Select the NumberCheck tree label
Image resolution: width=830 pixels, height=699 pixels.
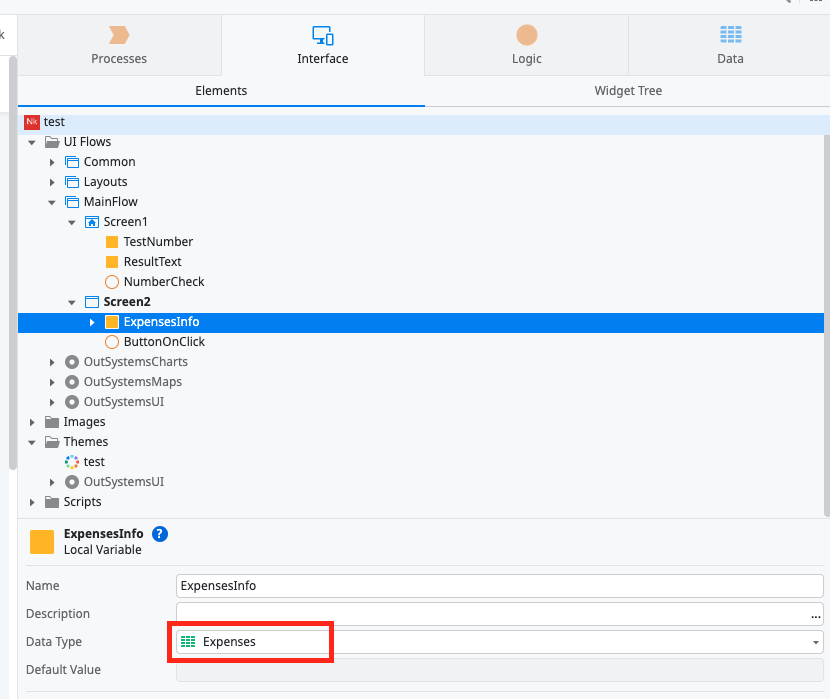[164, 282]
